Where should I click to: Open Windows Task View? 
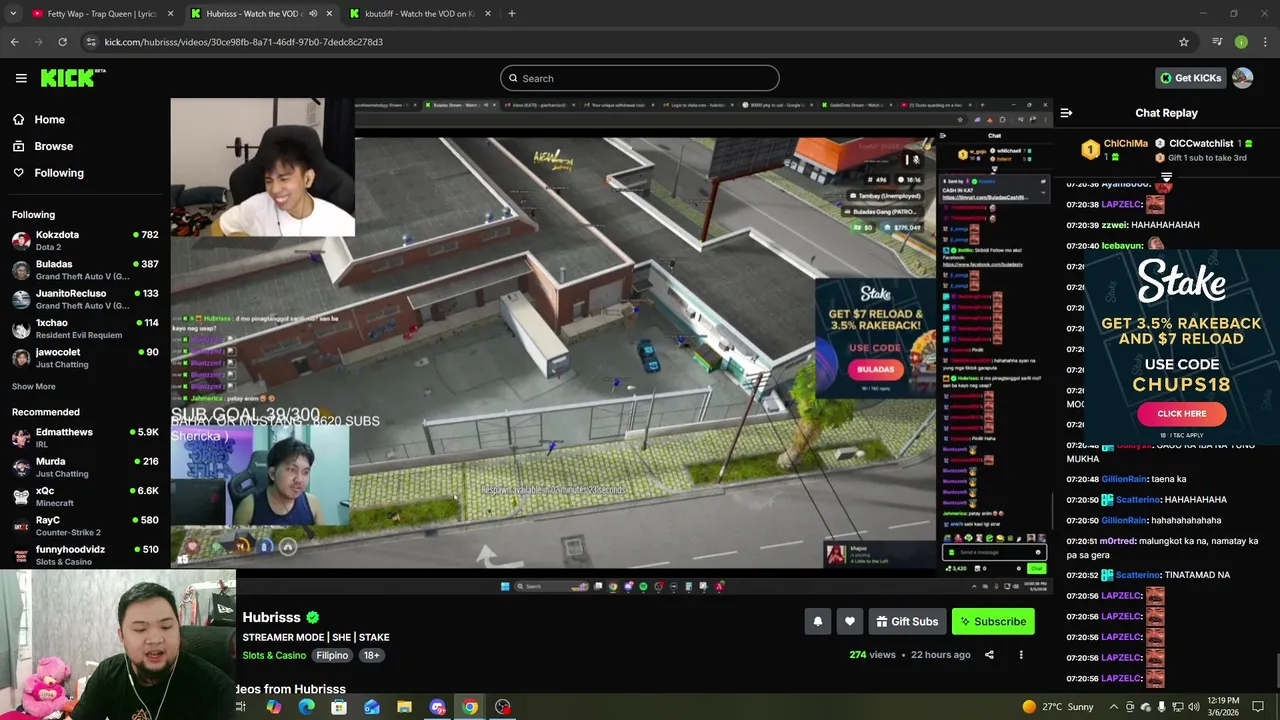coord(241,707)
